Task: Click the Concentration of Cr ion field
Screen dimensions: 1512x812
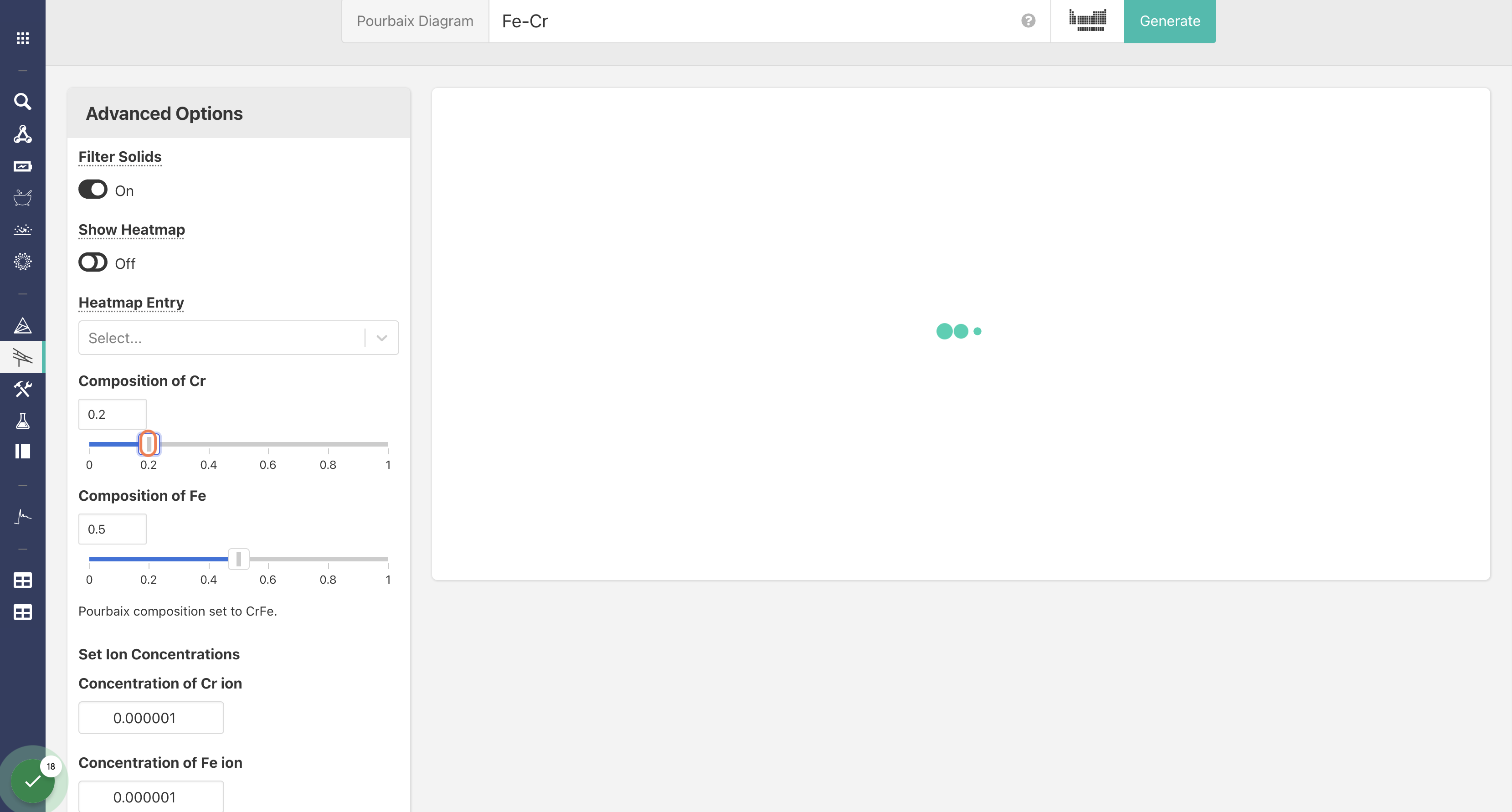Action: point(151,718)
